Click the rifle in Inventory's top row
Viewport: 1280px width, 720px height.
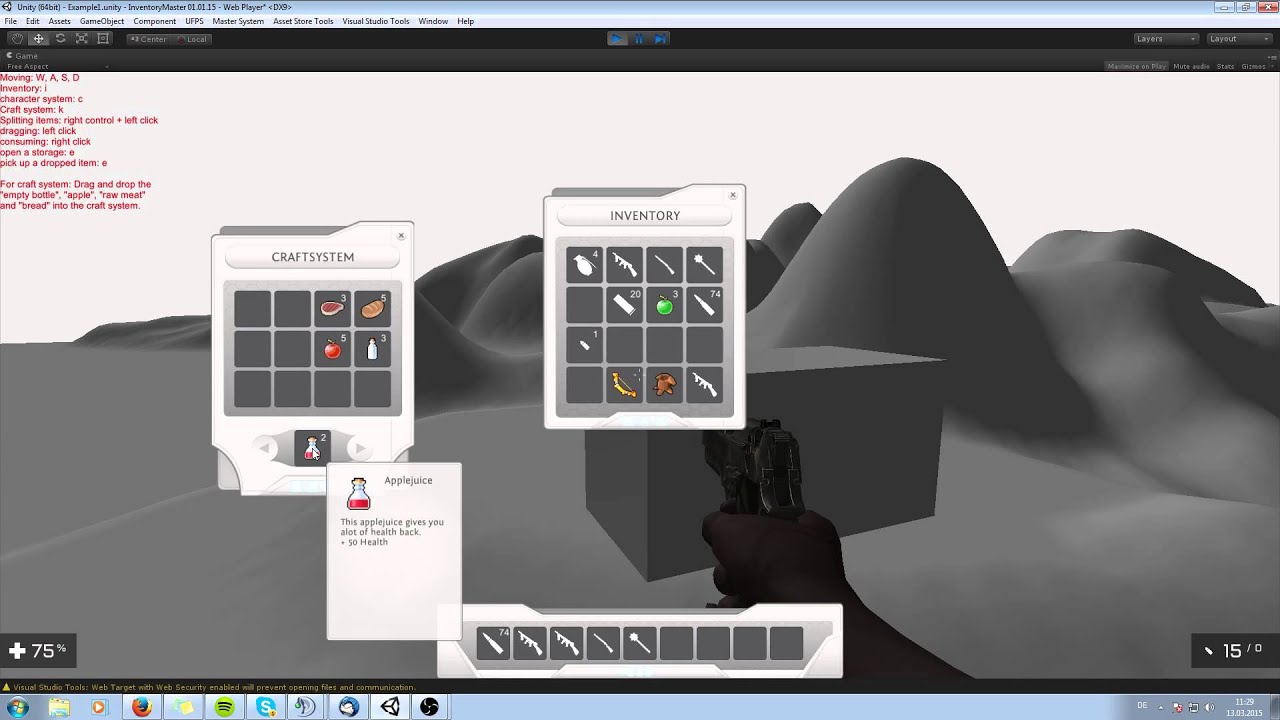[x=624, y=265]
